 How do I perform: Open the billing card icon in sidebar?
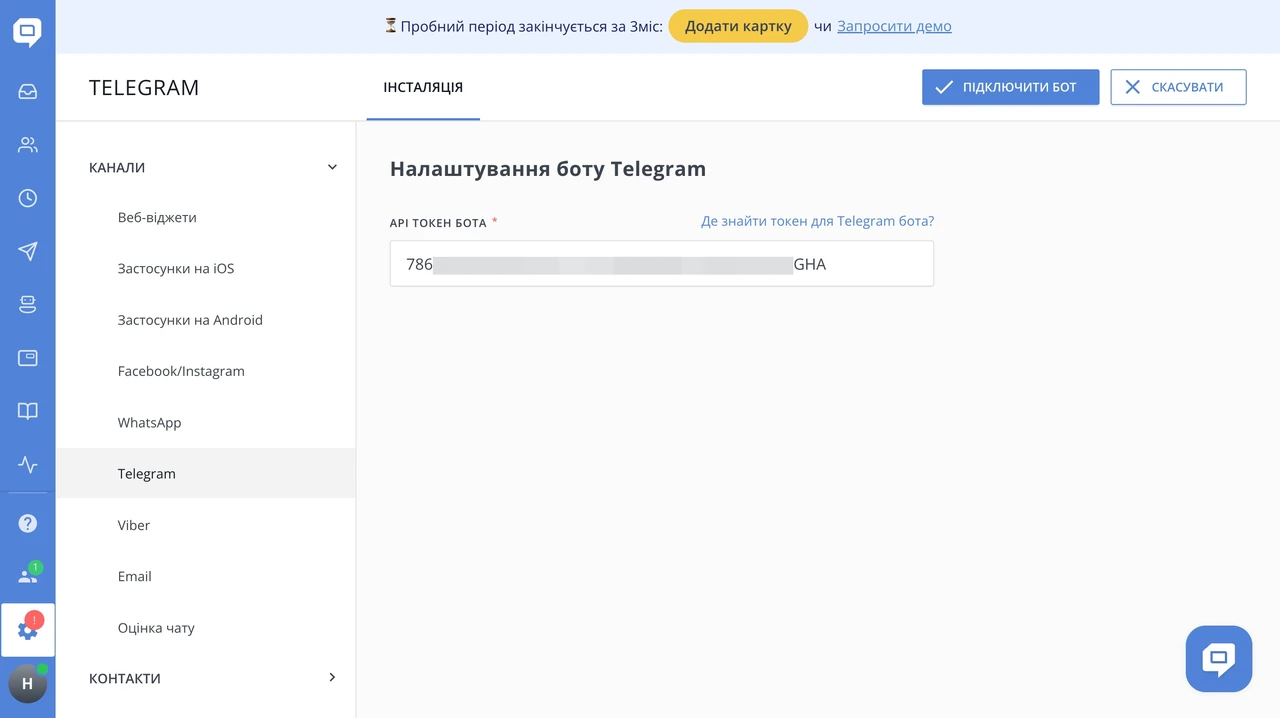(28, 358)
